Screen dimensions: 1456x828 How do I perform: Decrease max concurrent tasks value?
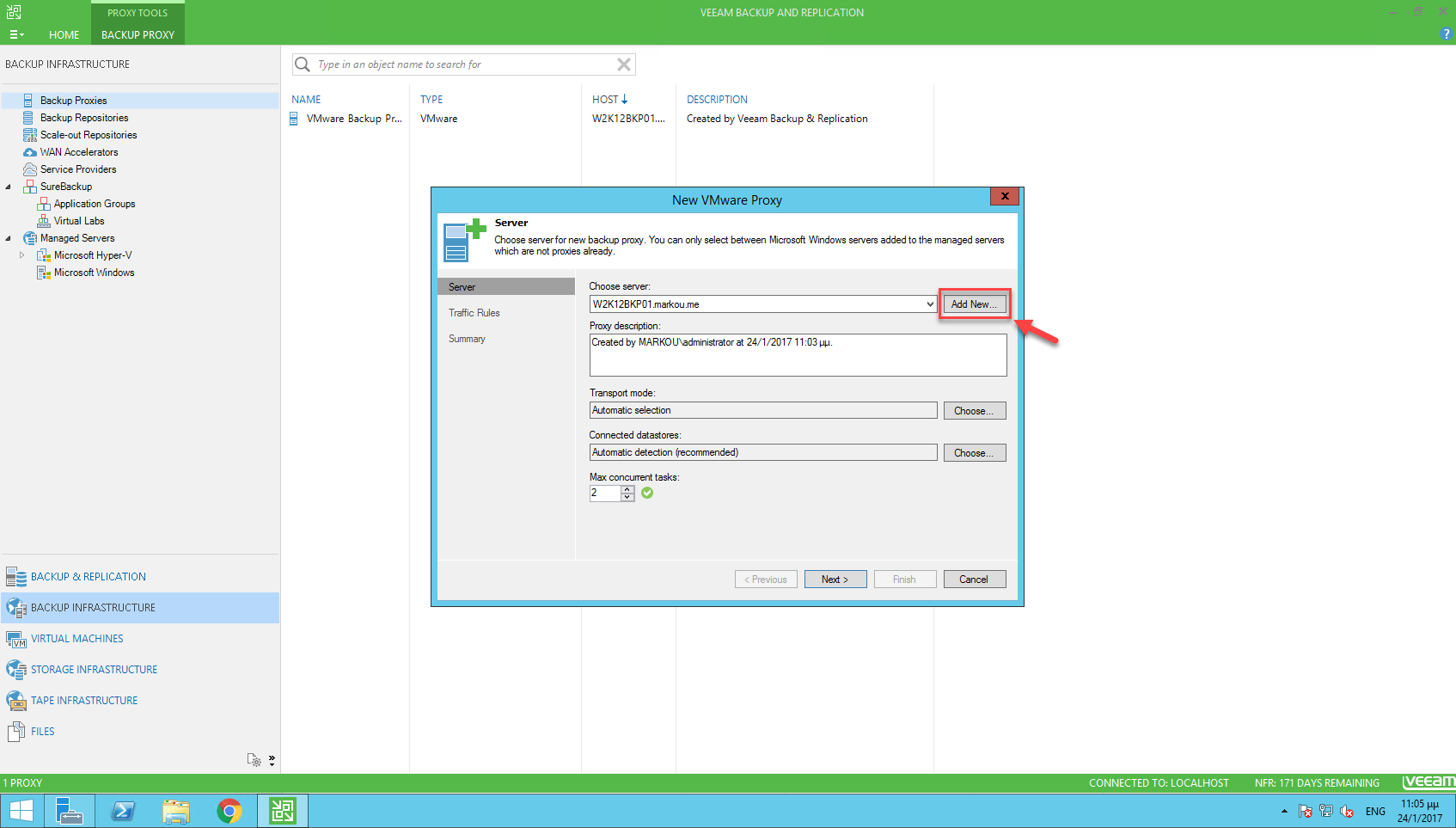click(627, 497)
